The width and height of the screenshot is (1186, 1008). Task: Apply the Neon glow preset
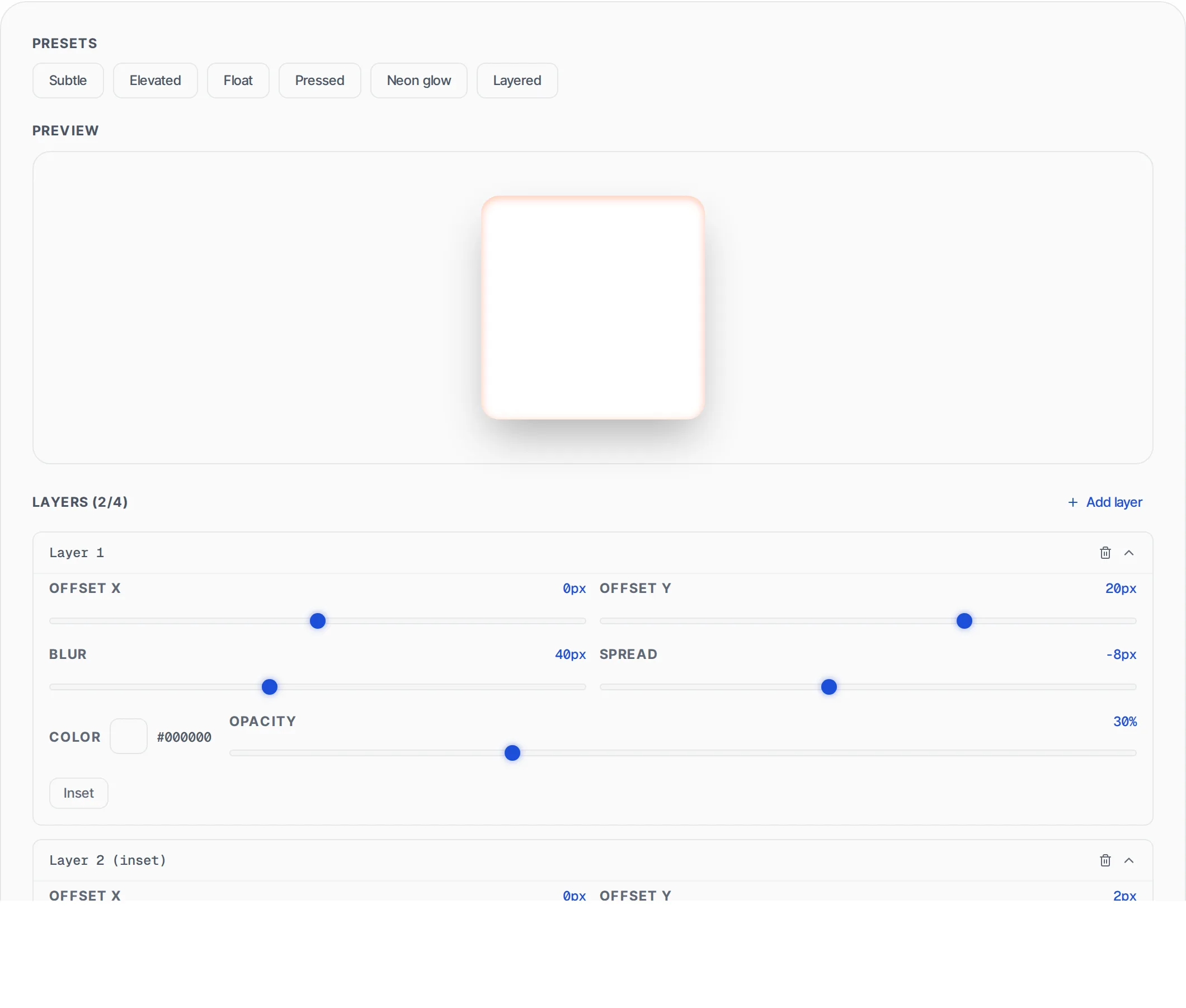click(418, 81)
